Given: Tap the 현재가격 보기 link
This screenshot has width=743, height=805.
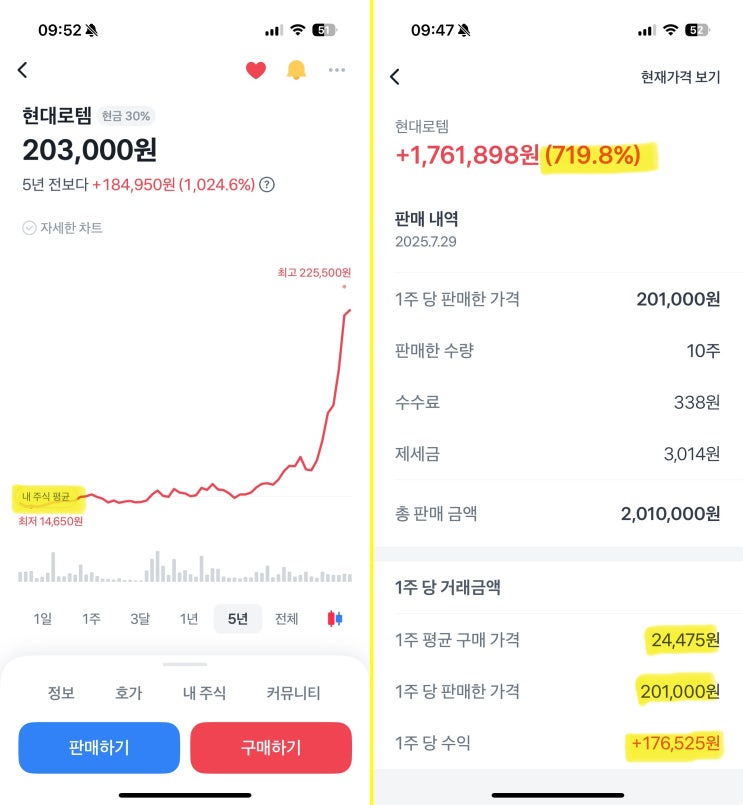Looking at the screenshot, I should coord(680,77).
